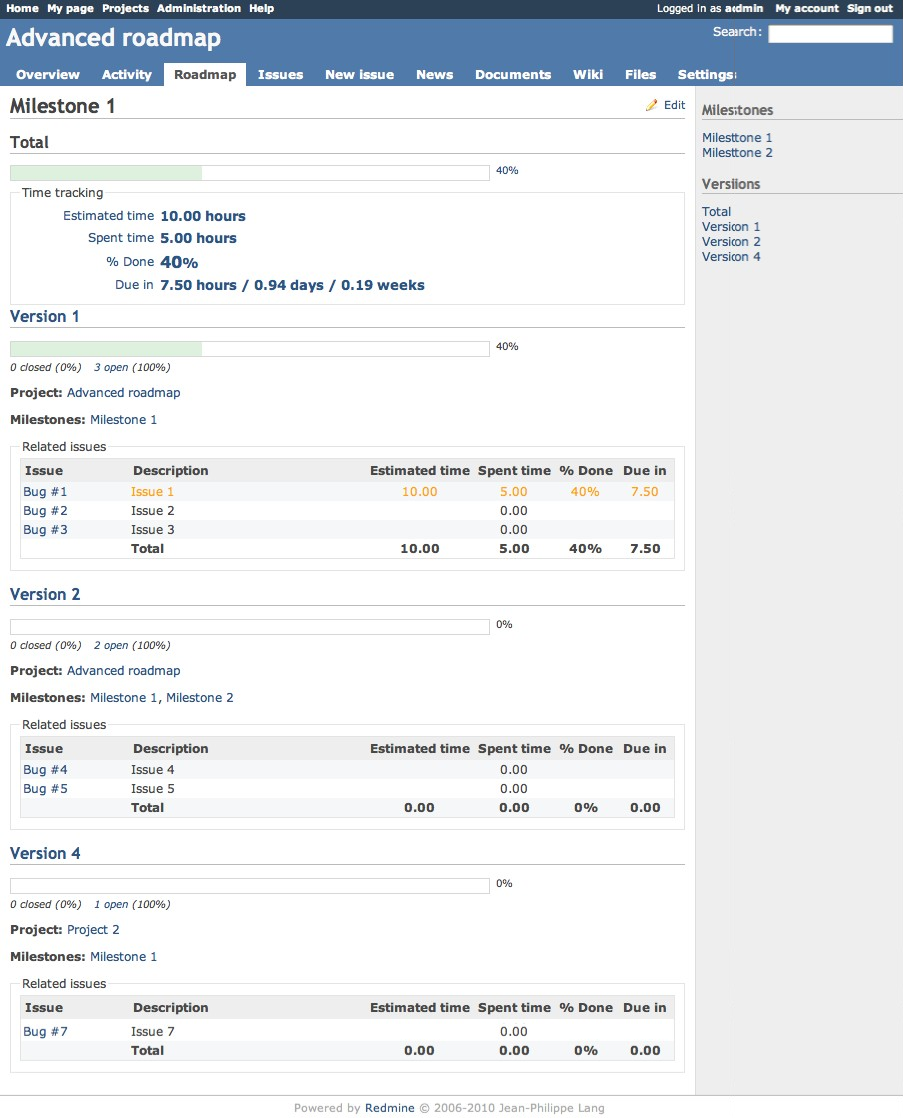Click Version 2 in sidebar
Image resolution: width=903 pixels, height=1118 pixels.
pos(731,242)
